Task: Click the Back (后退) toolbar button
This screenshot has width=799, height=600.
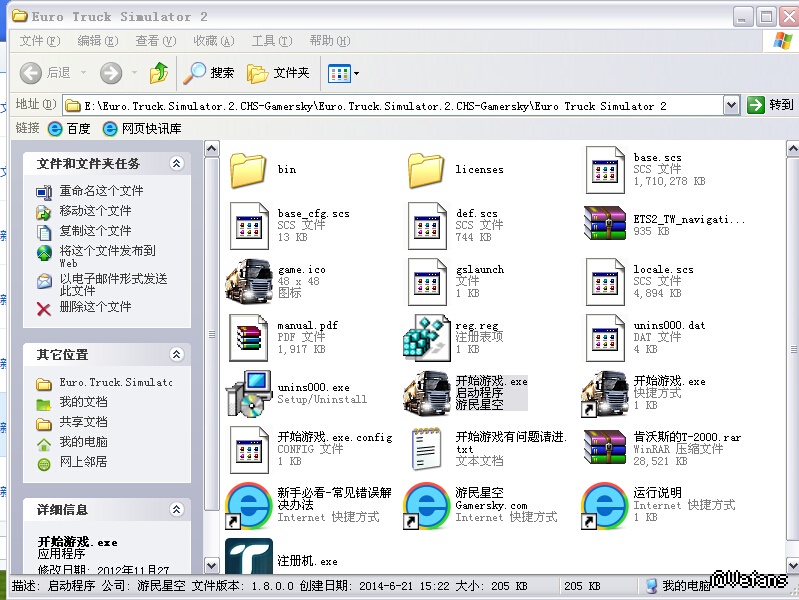Action: point(45,73)
